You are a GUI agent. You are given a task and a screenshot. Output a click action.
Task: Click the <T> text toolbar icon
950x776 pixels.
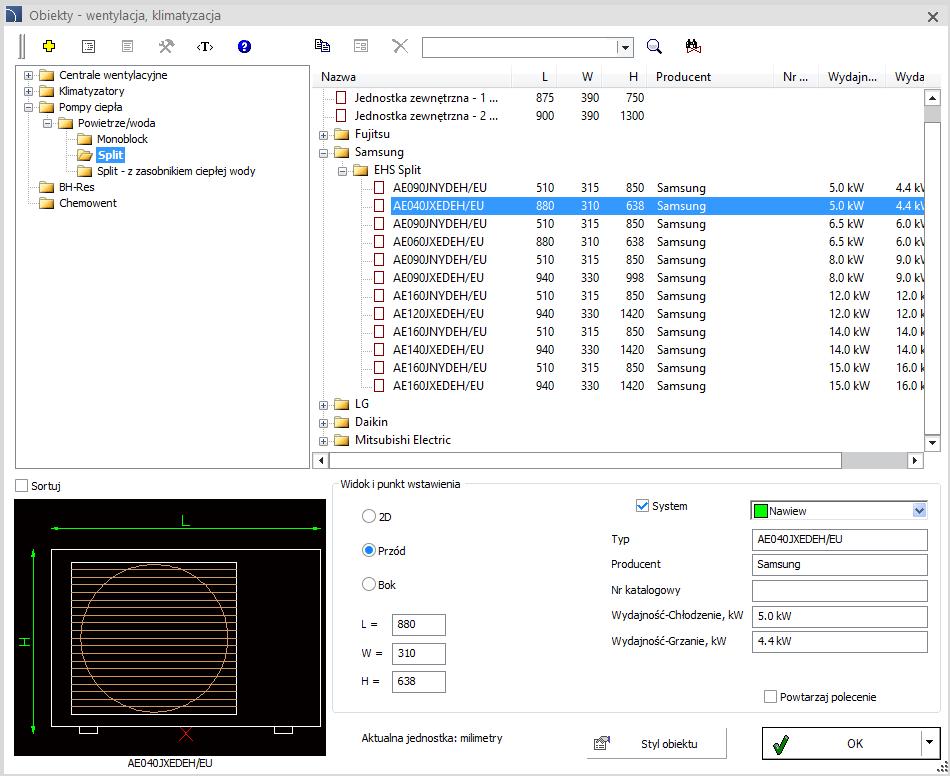[x=205, y=46]
